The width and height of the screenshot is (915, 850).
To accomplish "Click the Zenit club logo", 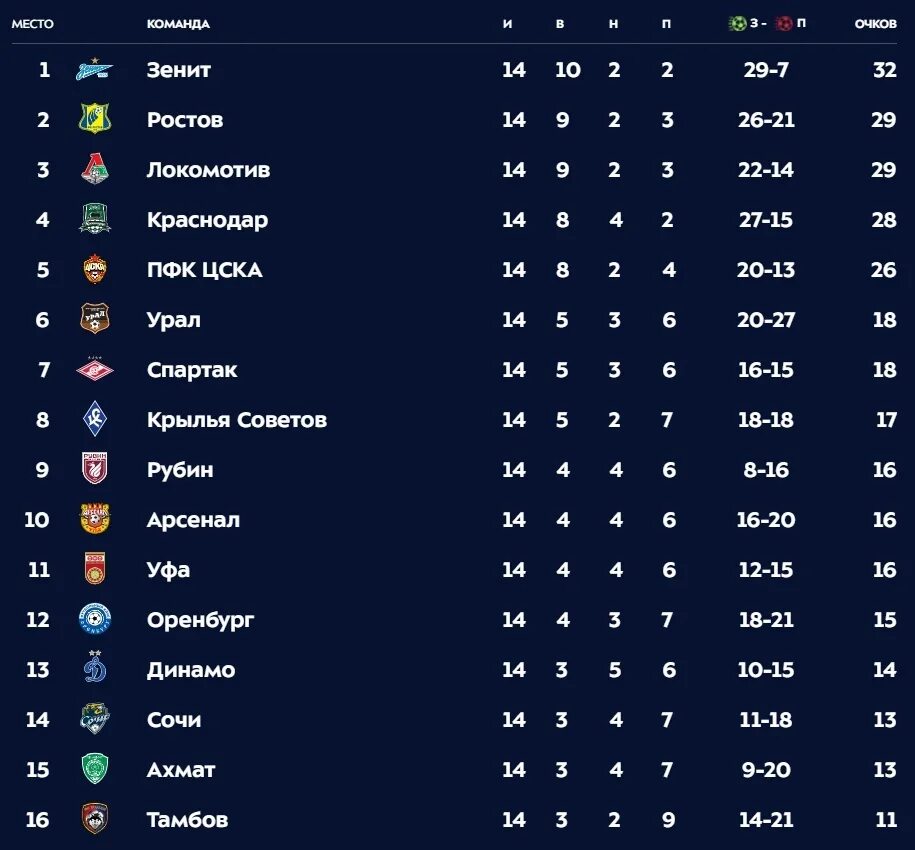I will tap(95, 70).
